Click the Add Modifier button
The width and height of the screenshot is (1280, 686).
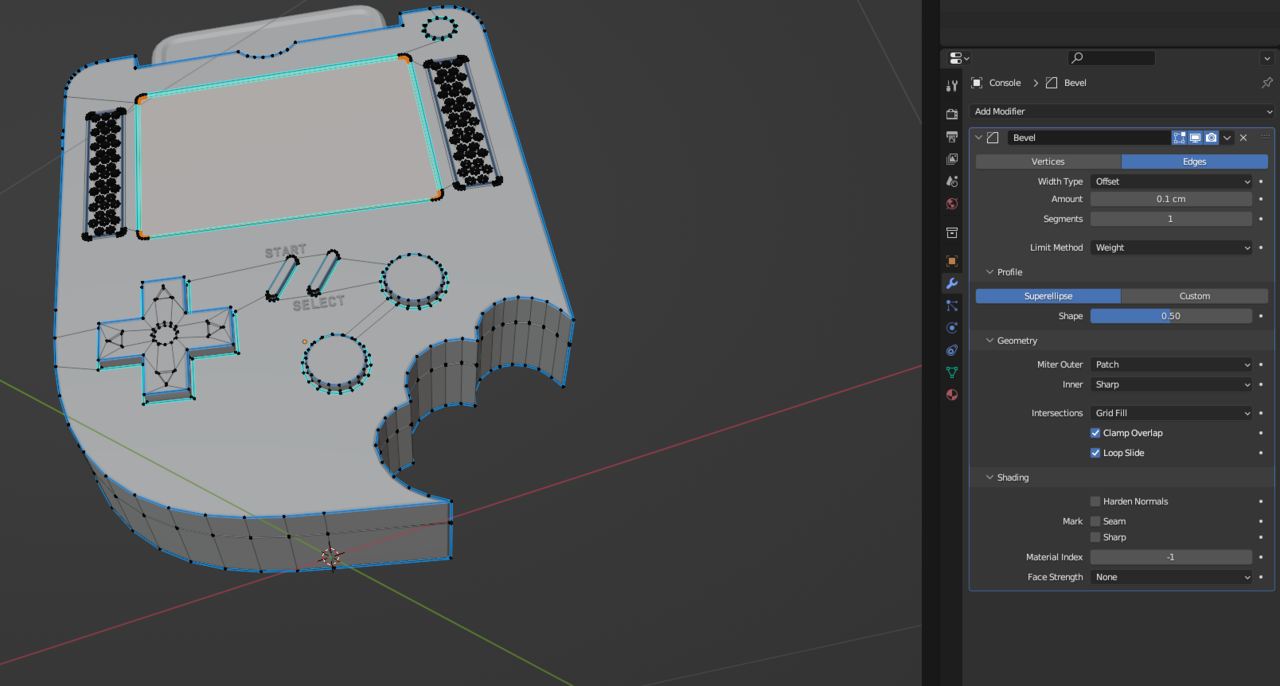(x=1120, y=112)
